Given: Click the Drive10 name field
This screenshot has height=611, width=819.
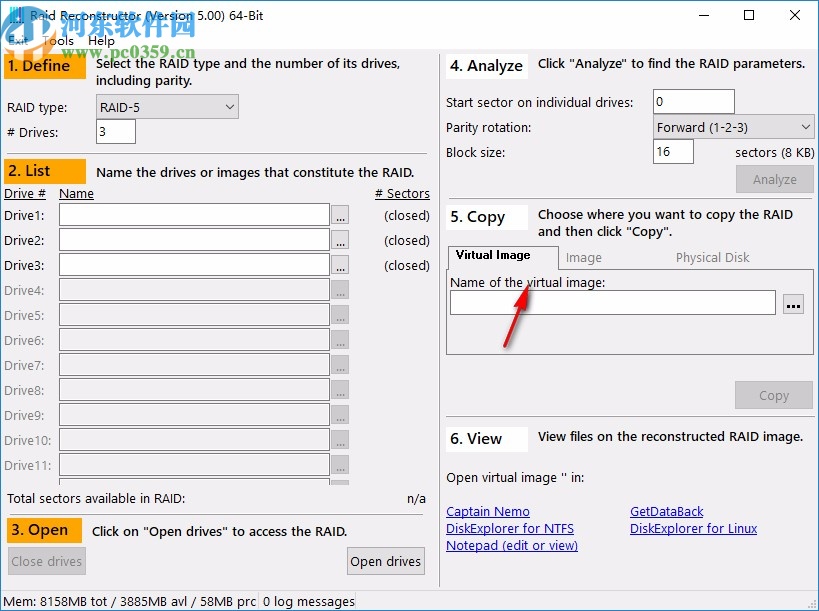Looking at the screenshot, I should (x=194, y=441).
